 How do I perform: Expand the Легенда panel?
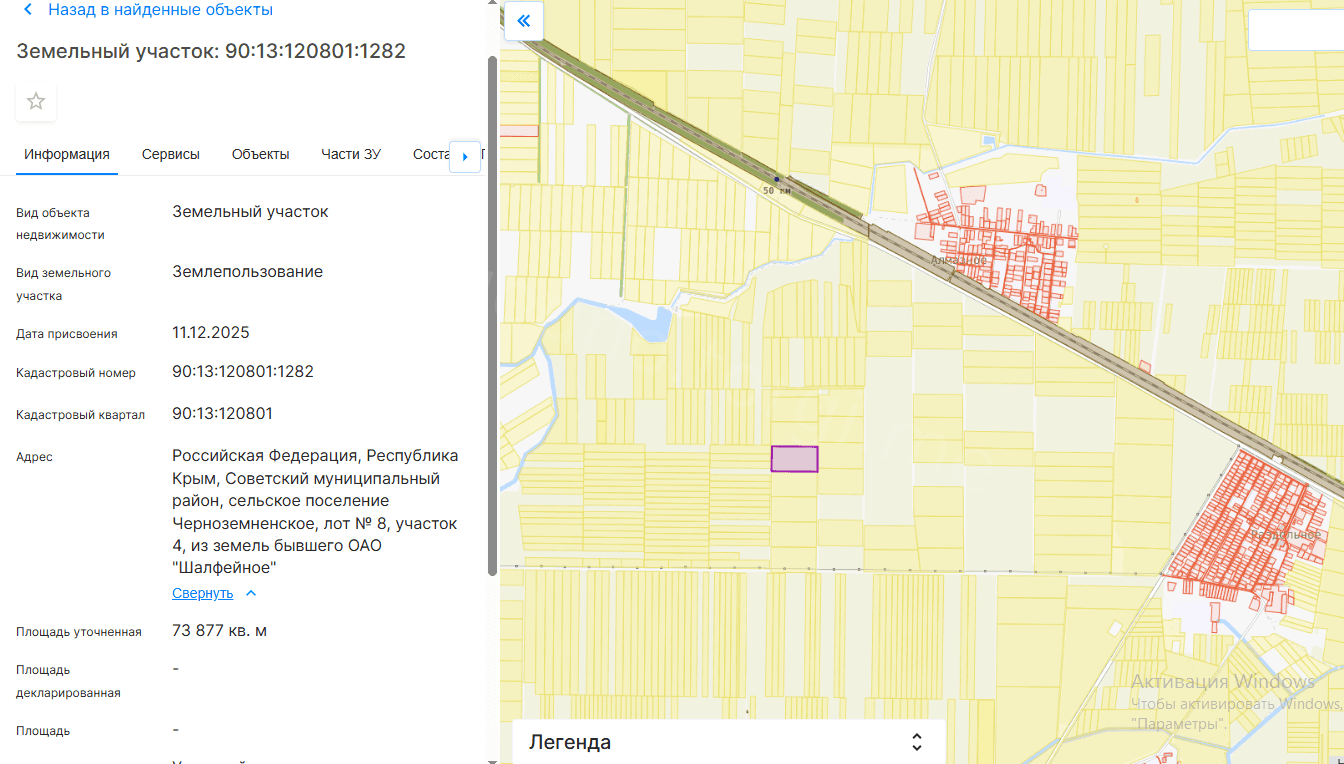916,742
